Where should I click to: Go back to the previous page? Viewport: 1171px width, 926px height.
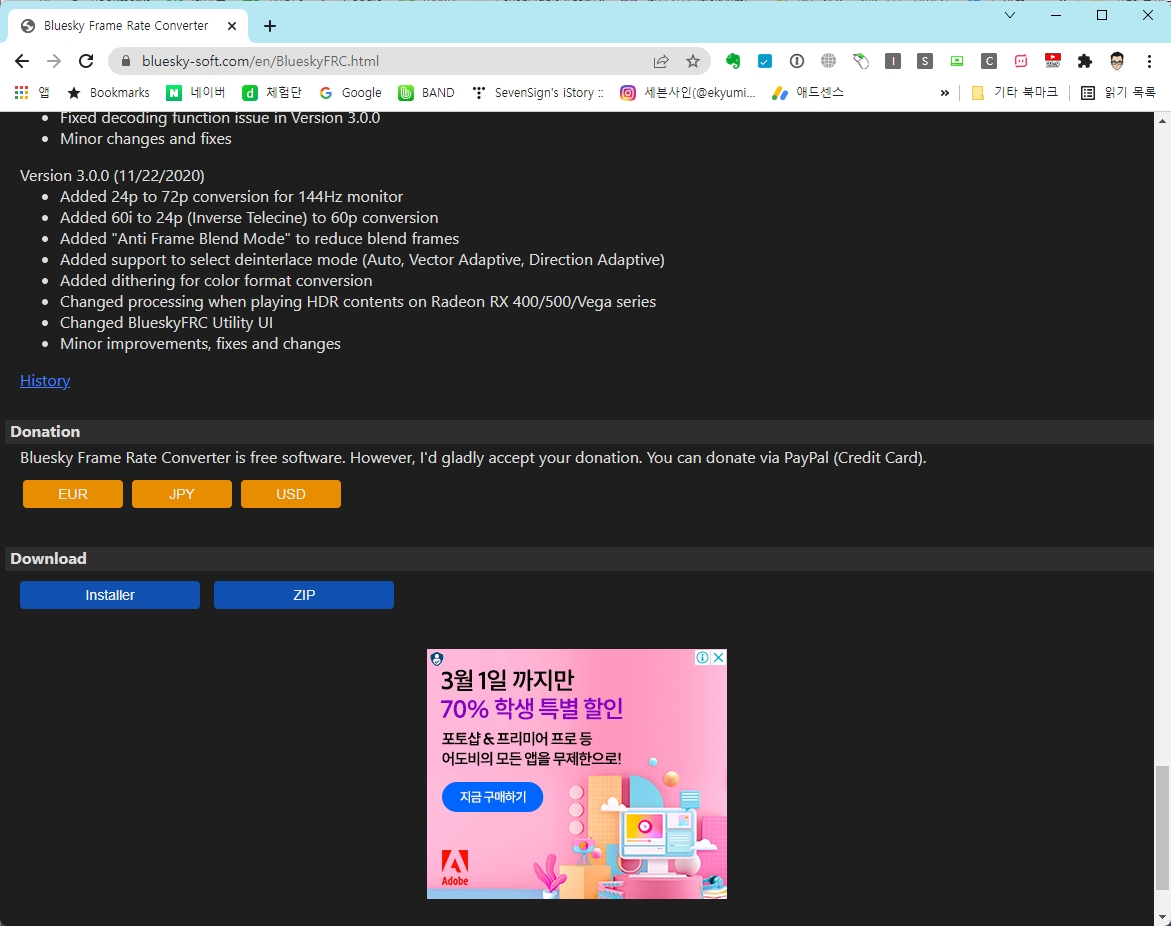[22, 61]
